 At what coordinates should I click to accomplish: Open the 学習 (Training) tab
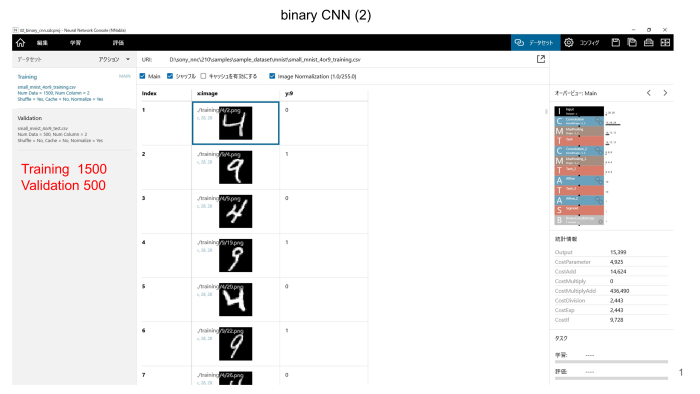(x=75, y=43)
